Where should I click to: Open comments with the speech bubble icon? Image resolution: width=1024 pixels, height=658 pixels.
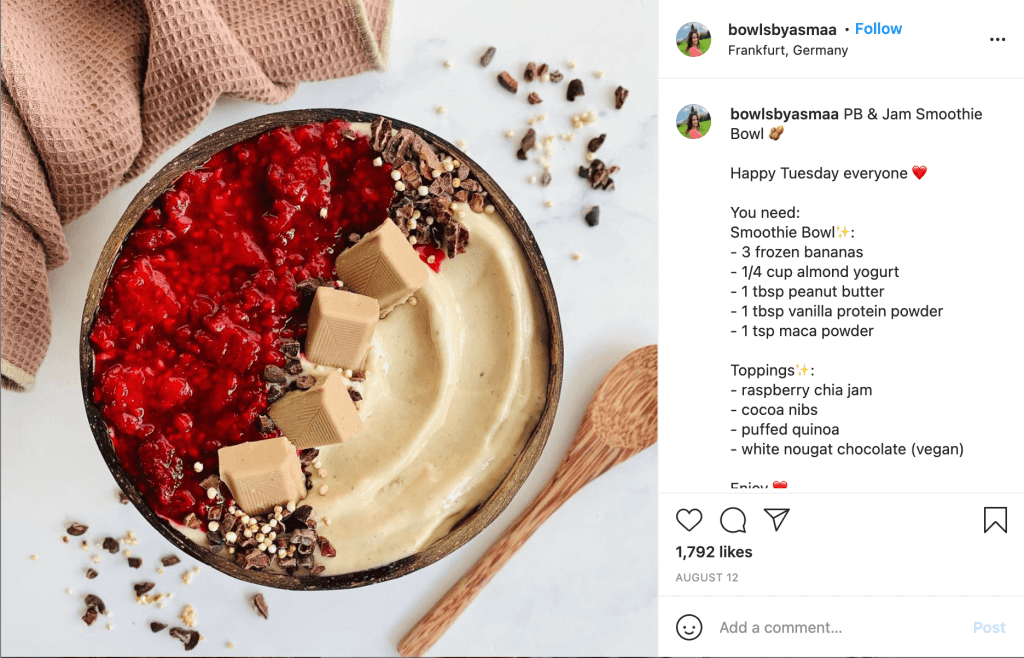[x=733, y=520]
